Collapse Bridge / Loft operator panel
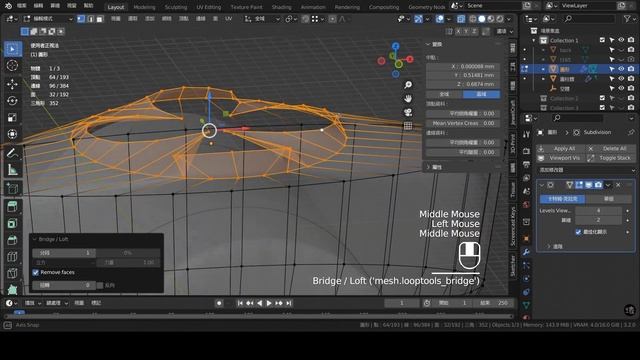The image size is (640, 360). pyautogui.click(x=35, y=239)
